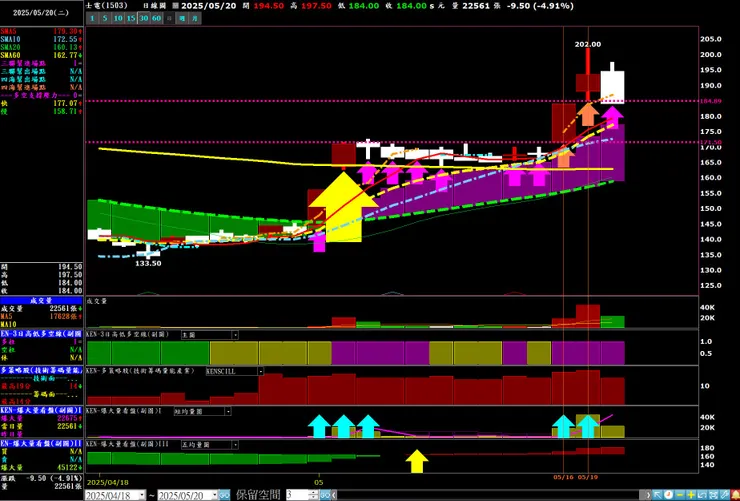Click the round orange icon in the bottom toolbar
The height and width of the screenshot is (501, 740).
tap(669, 495)
